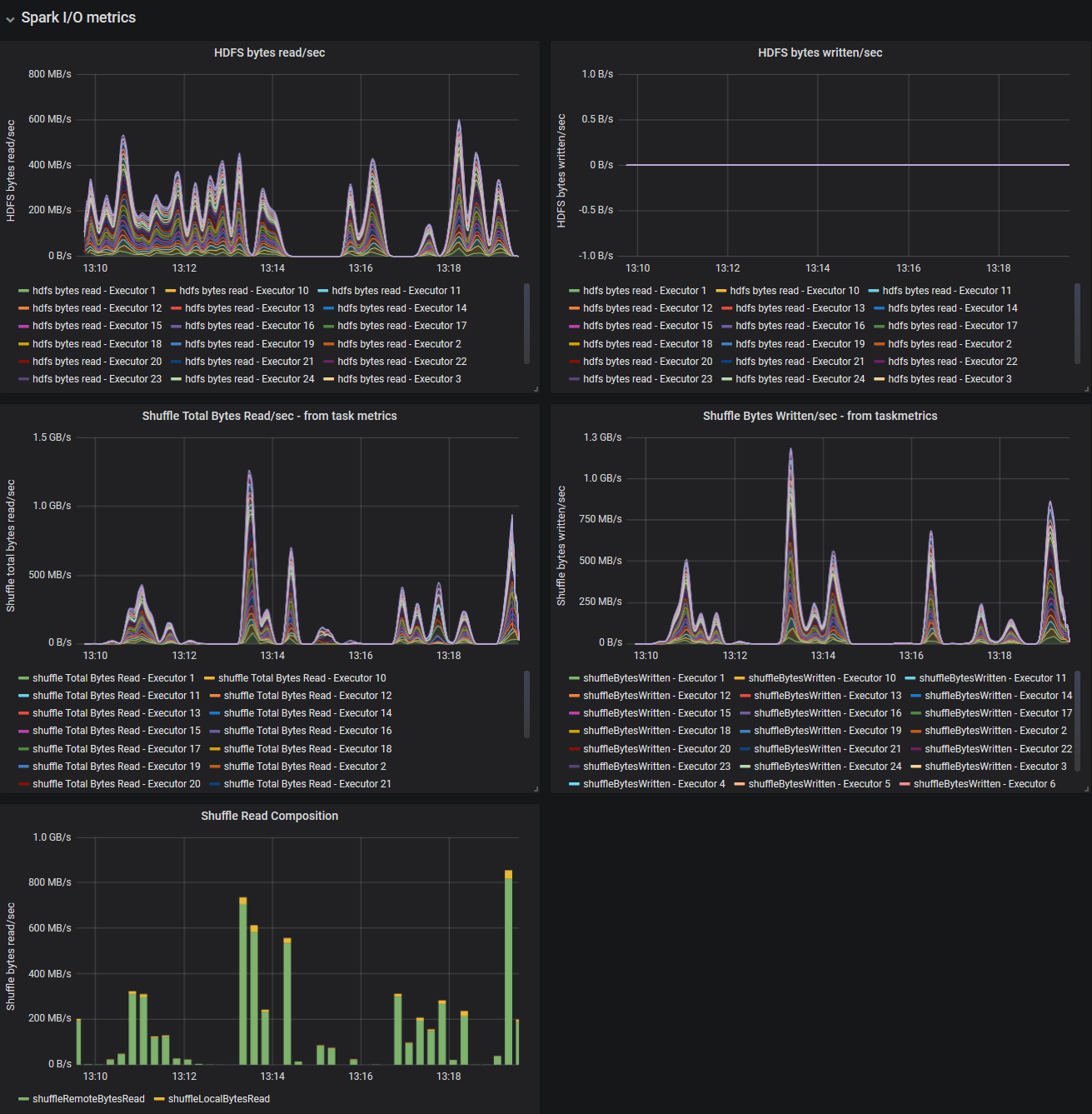Select Executor 2 in HDFS bytes written/sec legend
This screenshot has height=1114, width=1092.
coord(950,344)
